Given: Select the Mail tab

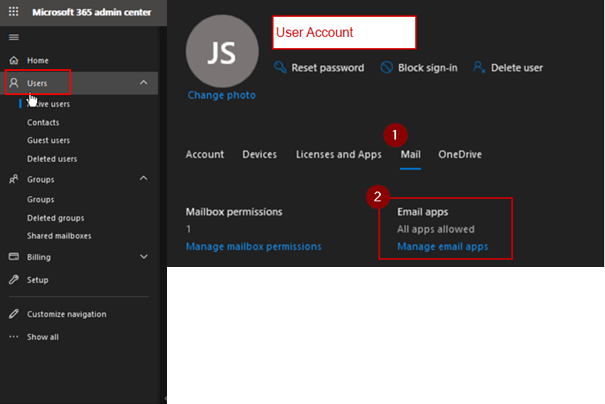Looking at the screenshot, I should coord(411,155).
